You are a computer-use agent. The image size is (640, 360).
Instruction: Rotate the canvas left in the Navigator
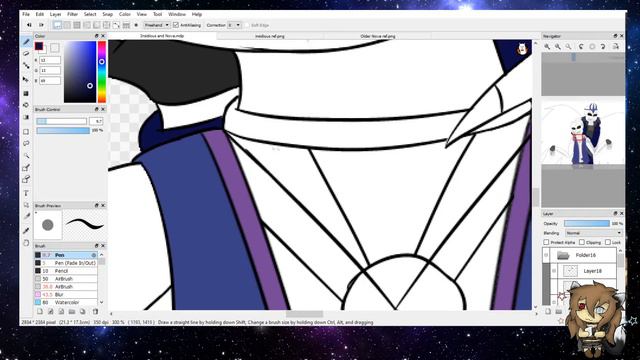click(x=581, y=47)
